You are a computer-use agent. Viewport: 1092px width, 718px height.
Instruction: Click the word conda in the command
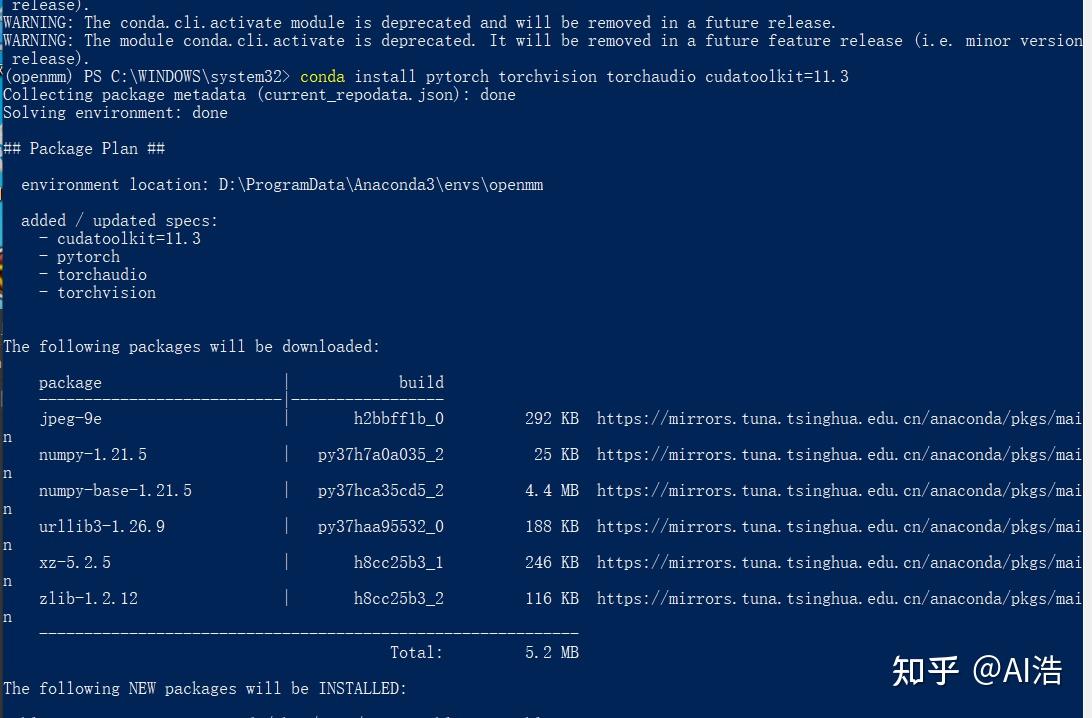(x=322, y=77)
